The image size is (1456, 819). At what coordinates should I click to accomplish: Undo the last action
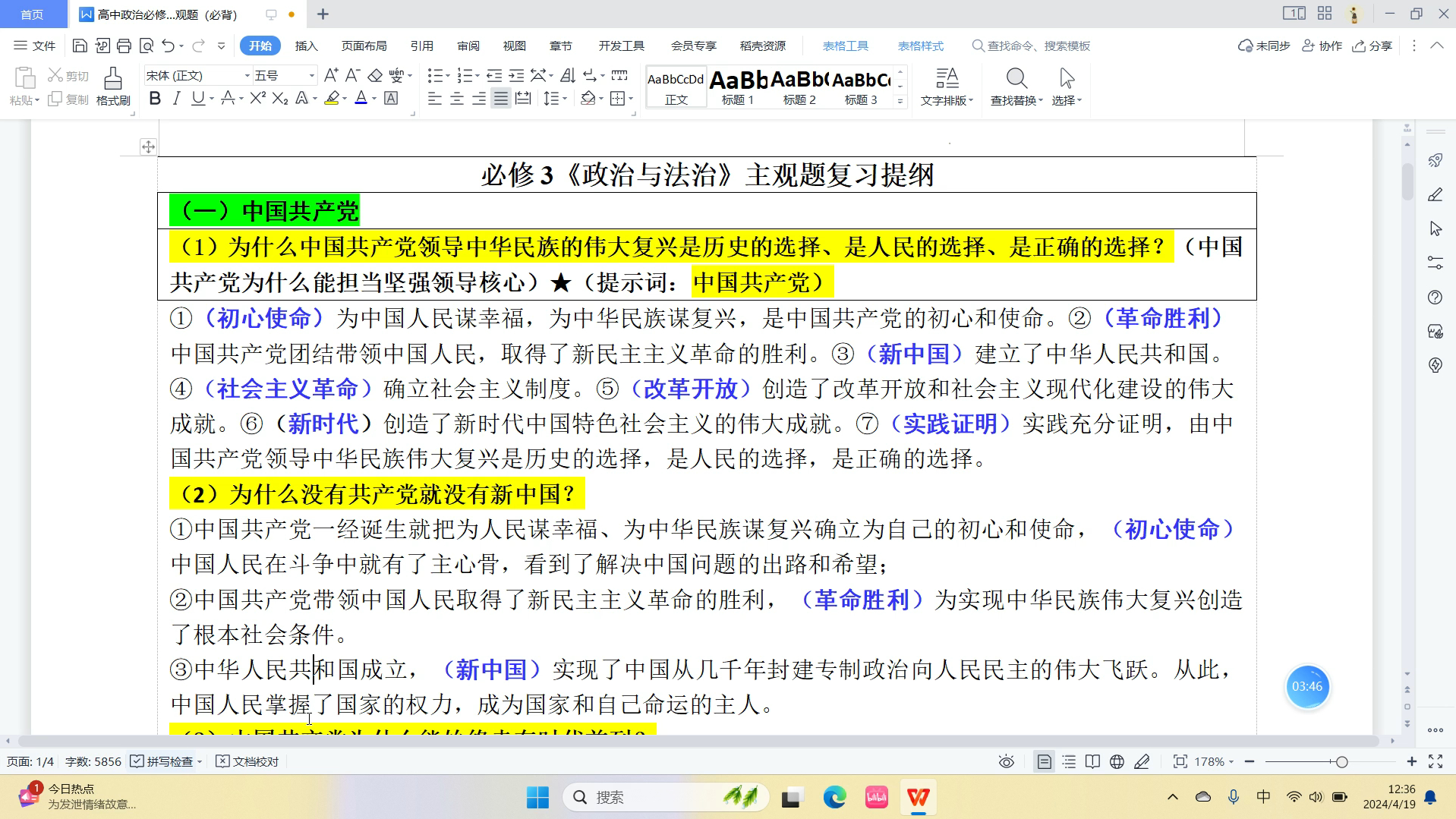(x=169, y=46)
